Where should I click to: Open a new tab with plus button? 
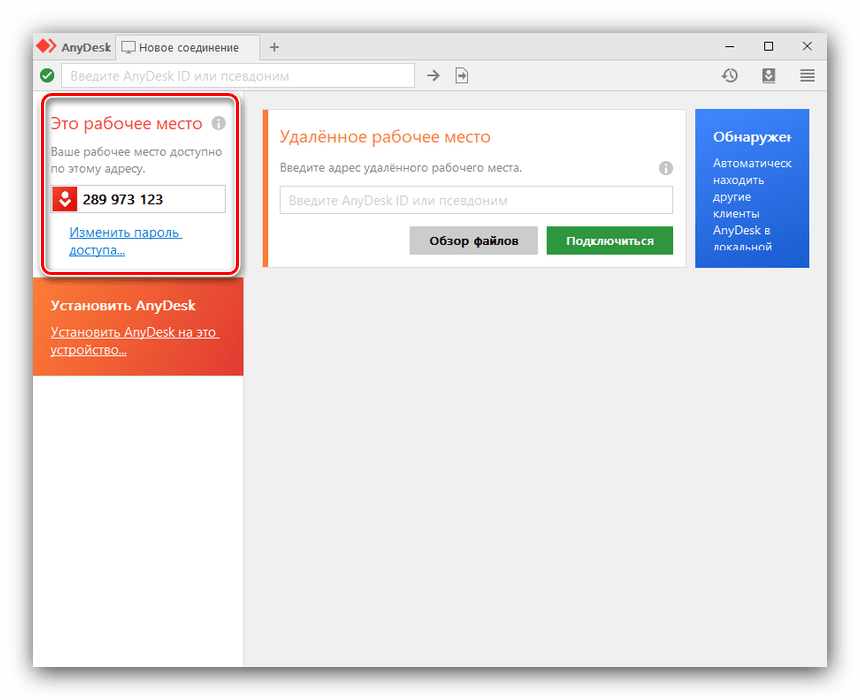coord(274,47)
